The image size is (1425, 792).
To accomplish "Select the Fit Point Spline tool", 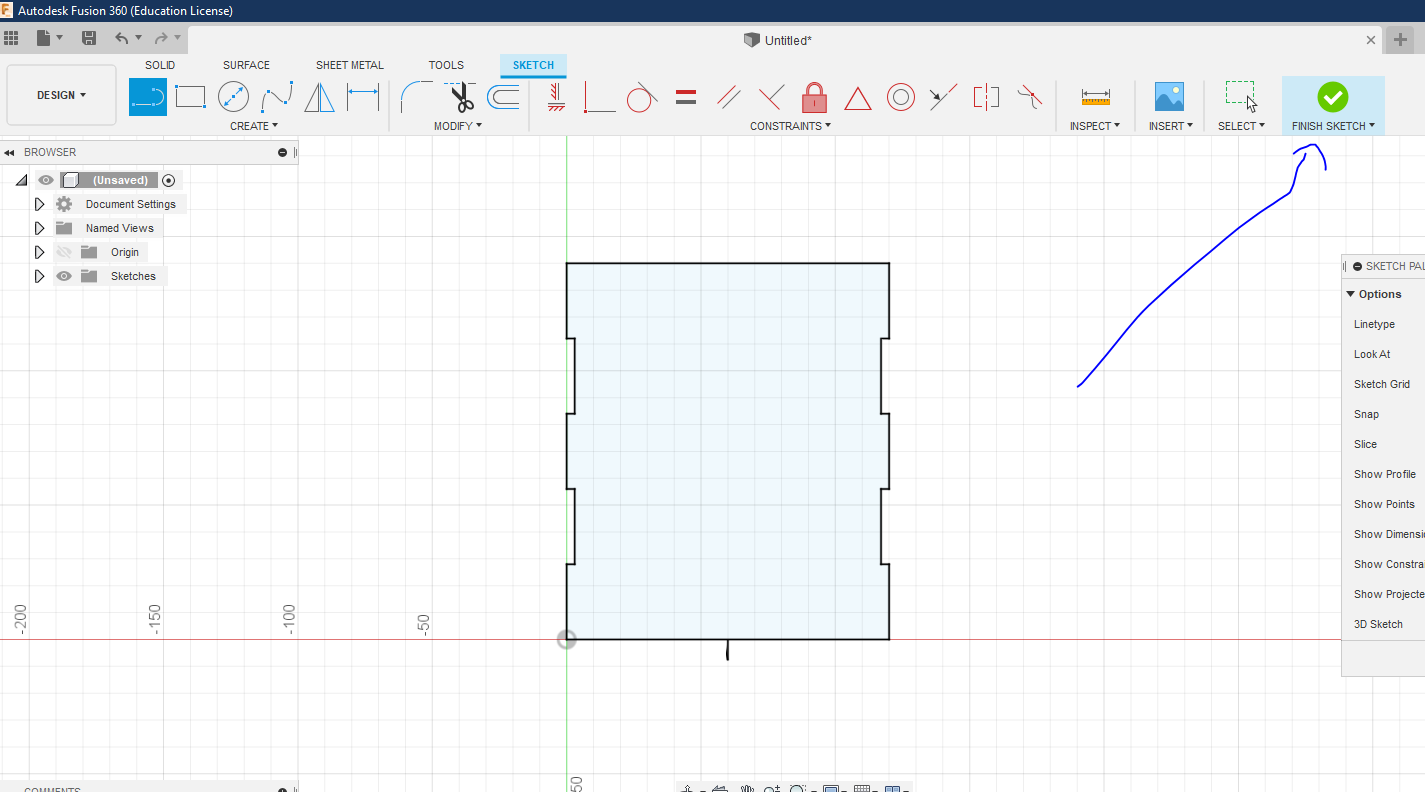I will click(x=277, y=97).
